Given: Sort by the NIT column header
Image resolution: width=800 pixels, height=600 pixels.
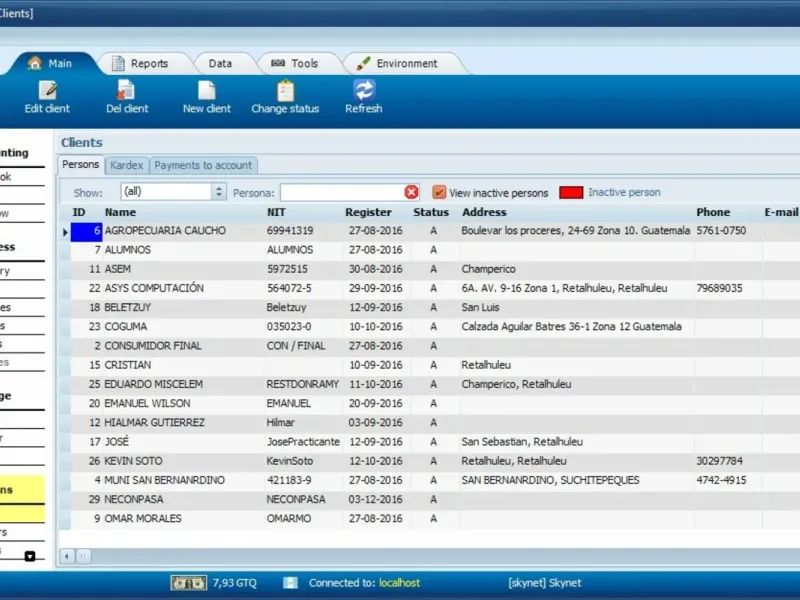Looking at the screenshot, I should tap(276, 212).
